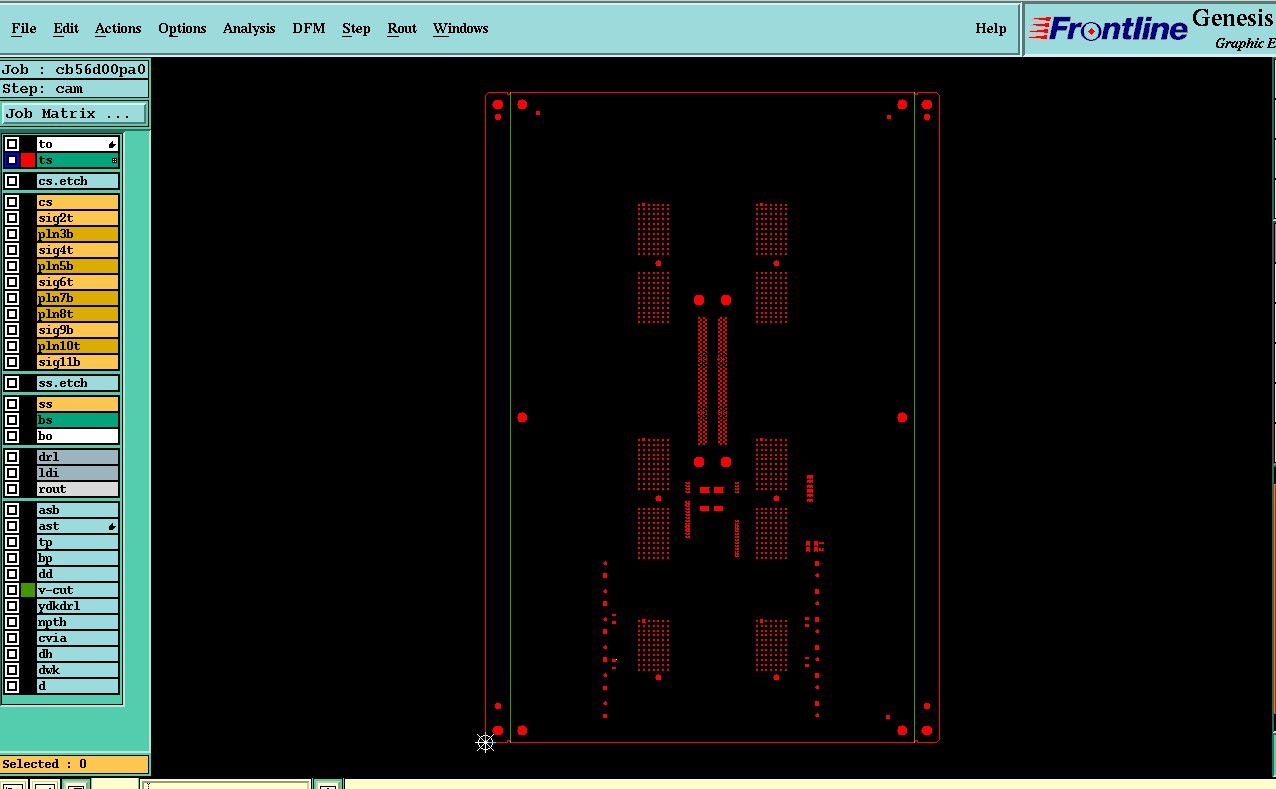Select the asb layer name
Viewport: 1276px width, 789px height.
coord(78,510)
